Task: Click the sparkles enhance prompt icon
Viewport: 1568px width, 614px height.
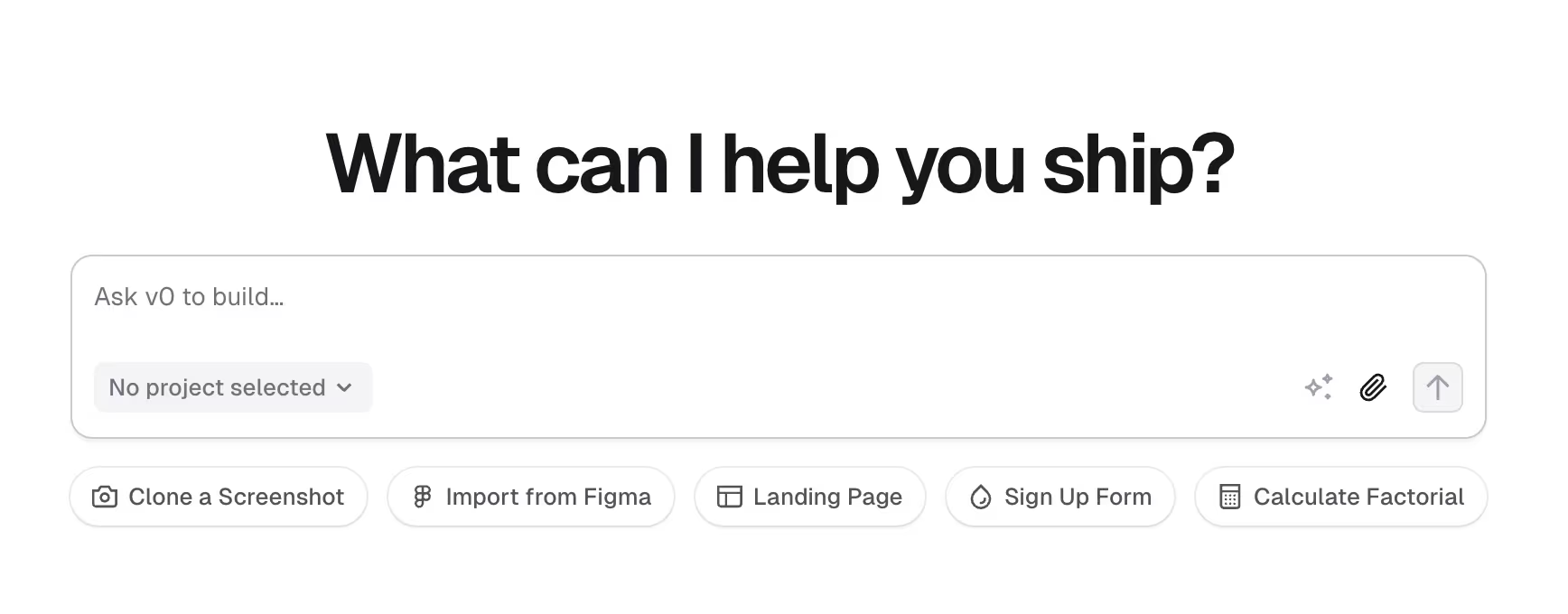Action: tap(1319, 387)
